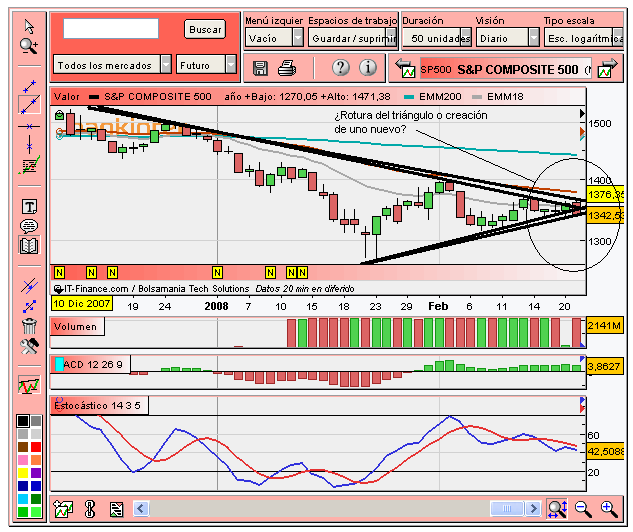Click the add indicator chart icon at bottom
Viewport: 633px width, 532px height.
coord(63,509)
